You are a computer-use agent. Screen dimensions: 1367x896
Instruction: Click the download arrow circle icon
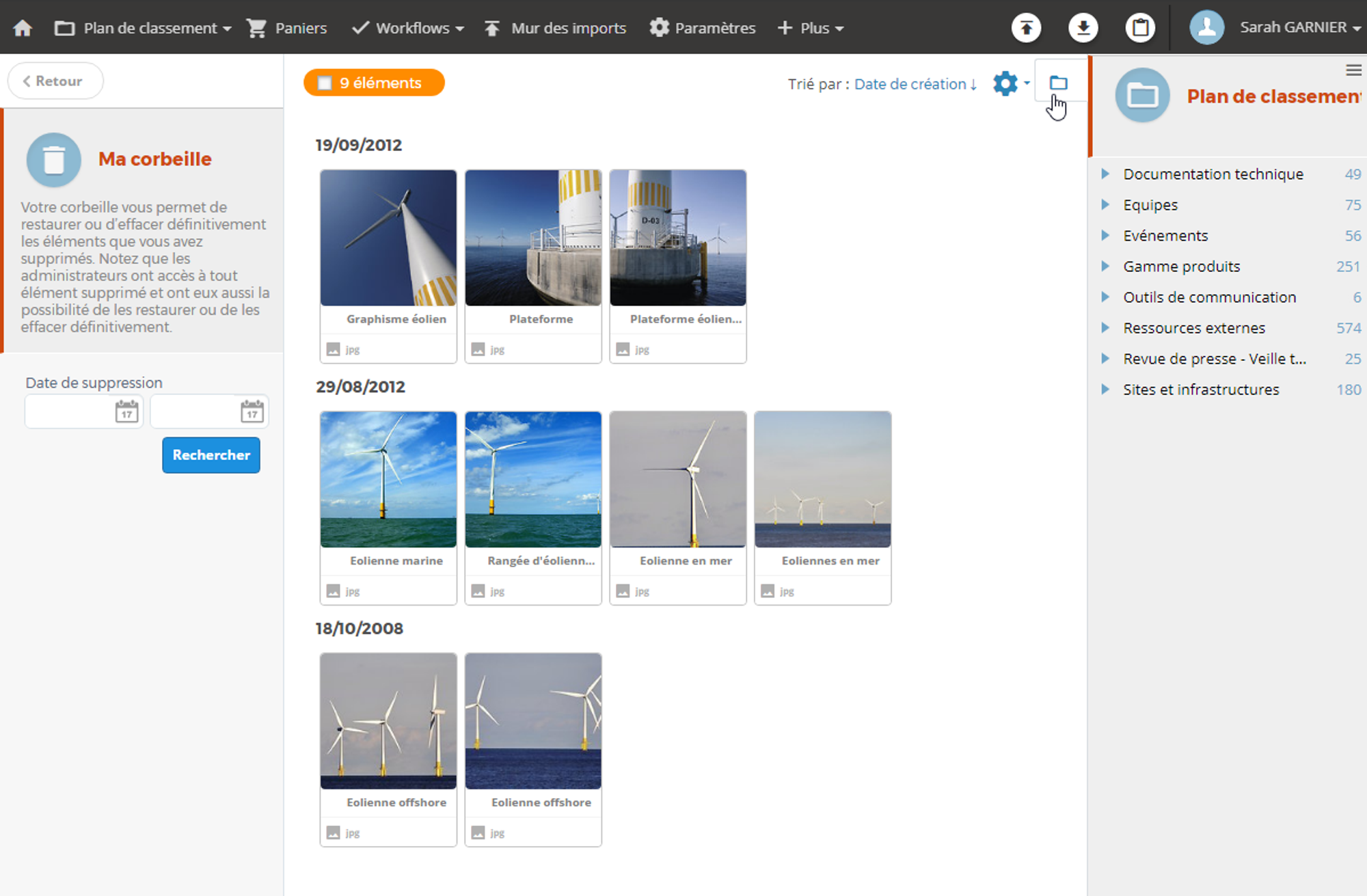pyautogui.click(x=1083, y=28)
